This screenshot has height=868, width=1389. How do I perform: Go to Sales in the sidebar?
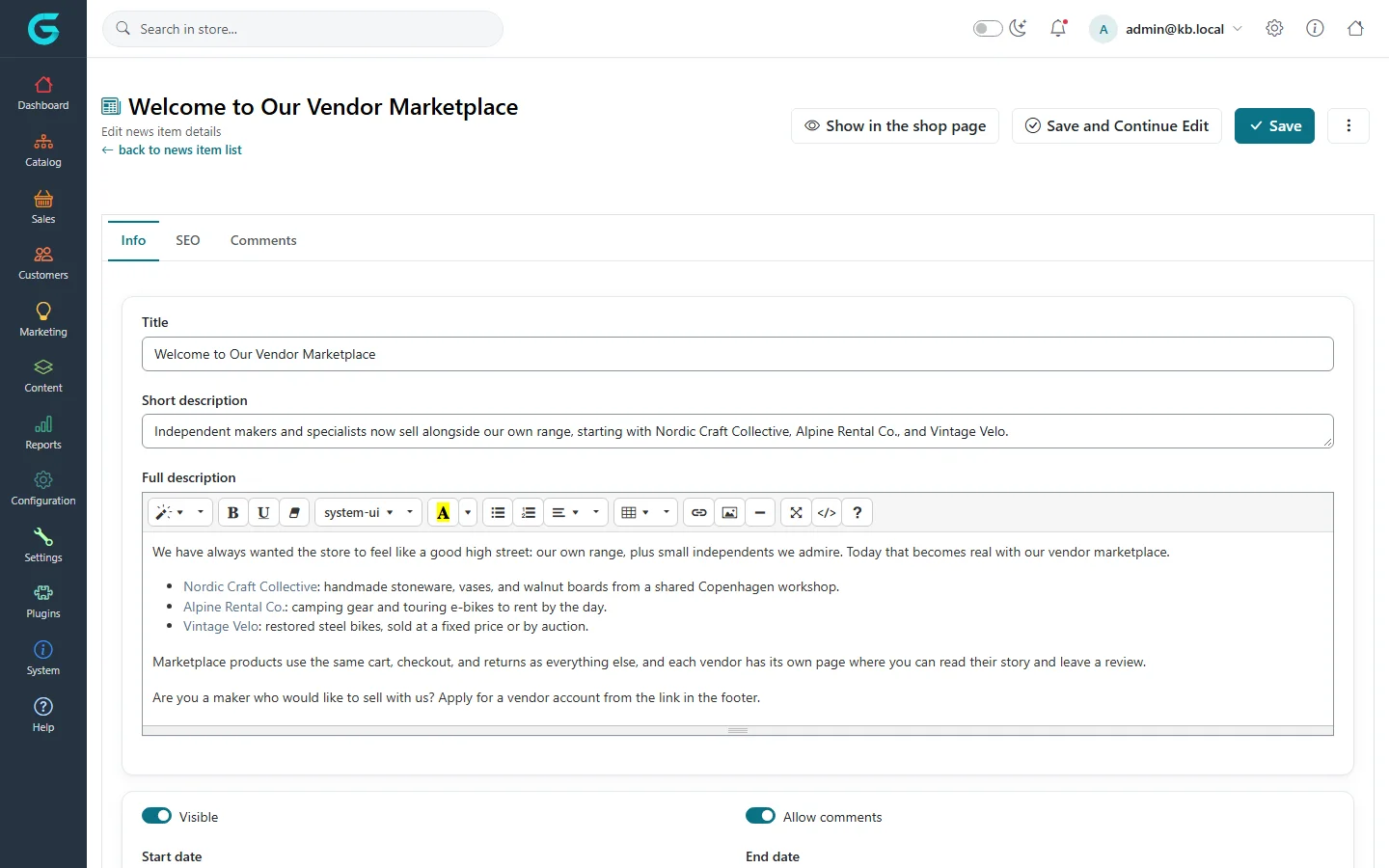[x=43, y=207]
